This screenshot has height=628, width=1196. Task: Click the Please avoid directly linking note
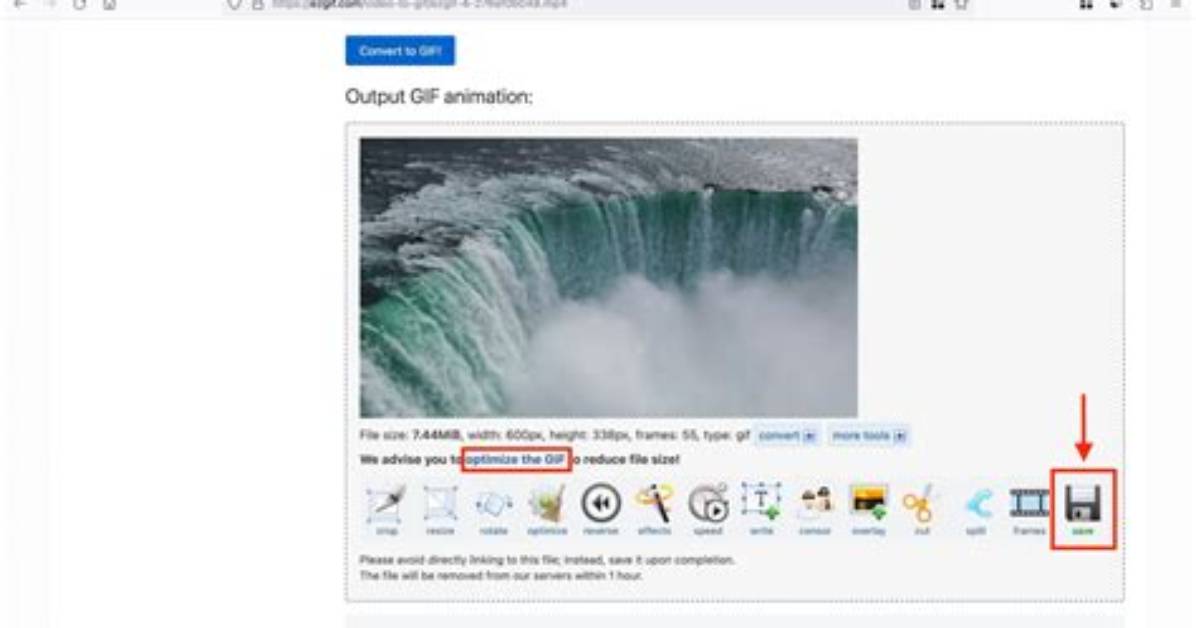pyautogui.click(x=547, y=560)
